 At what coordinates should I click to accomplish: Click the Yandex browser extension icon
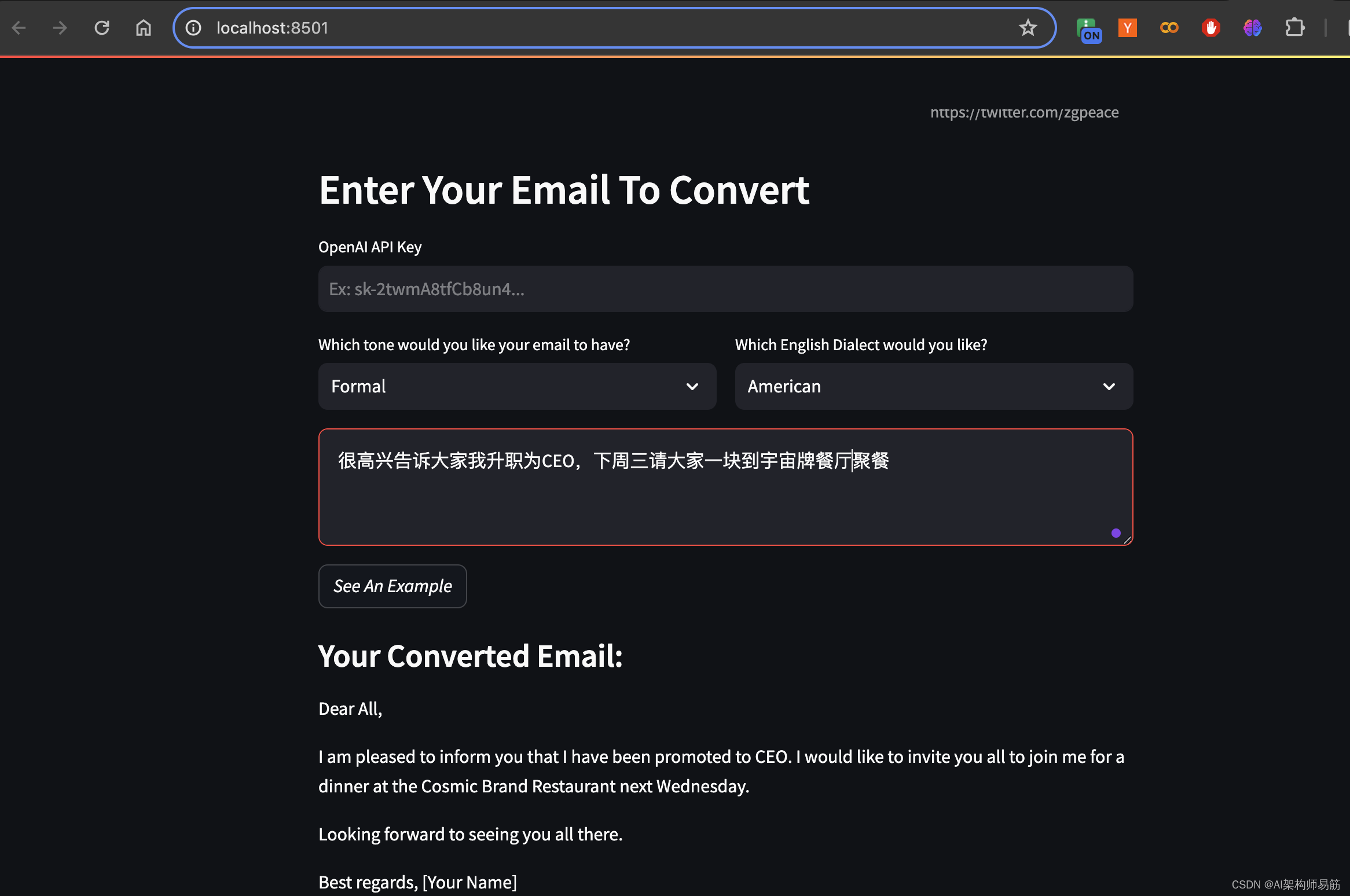click(x=1128, y=27)
